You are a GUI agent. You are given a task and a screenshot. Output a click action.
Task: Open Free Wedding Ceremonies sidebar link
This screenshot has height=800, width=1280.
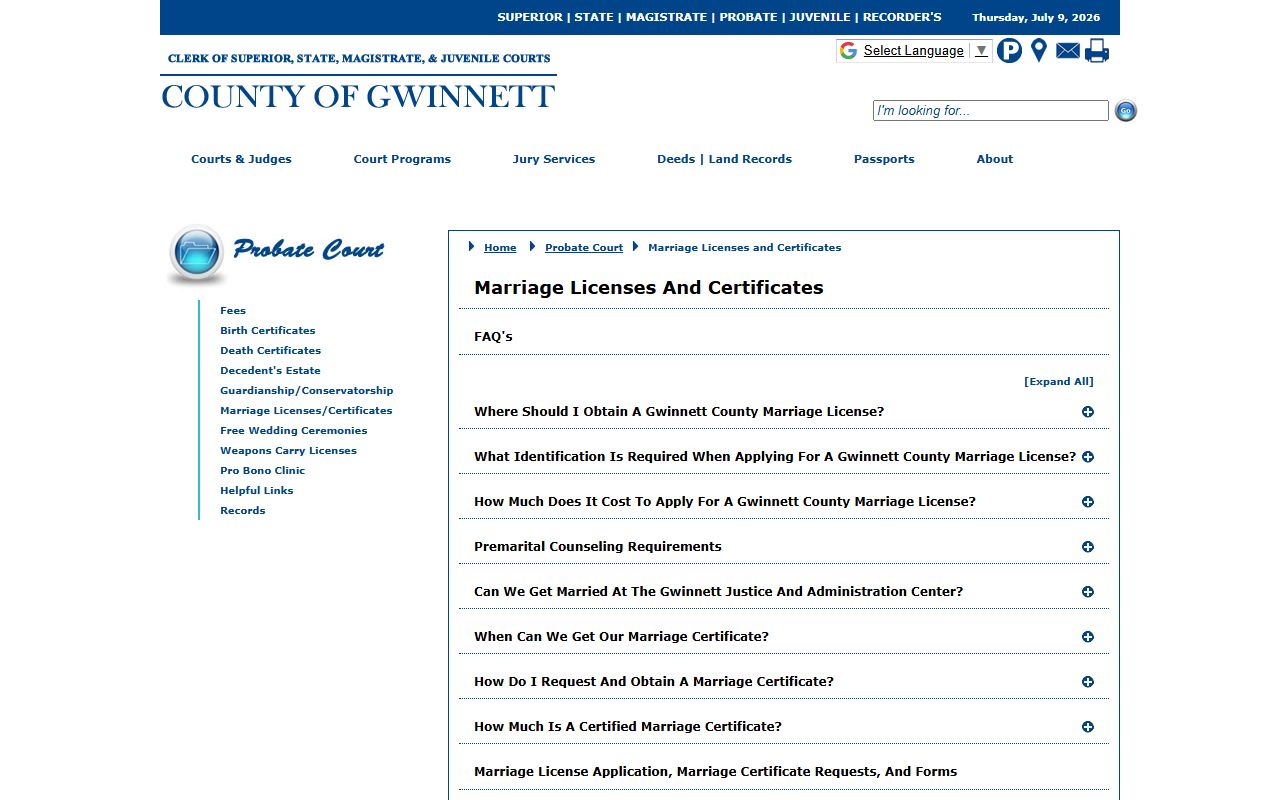pos(294,430)
